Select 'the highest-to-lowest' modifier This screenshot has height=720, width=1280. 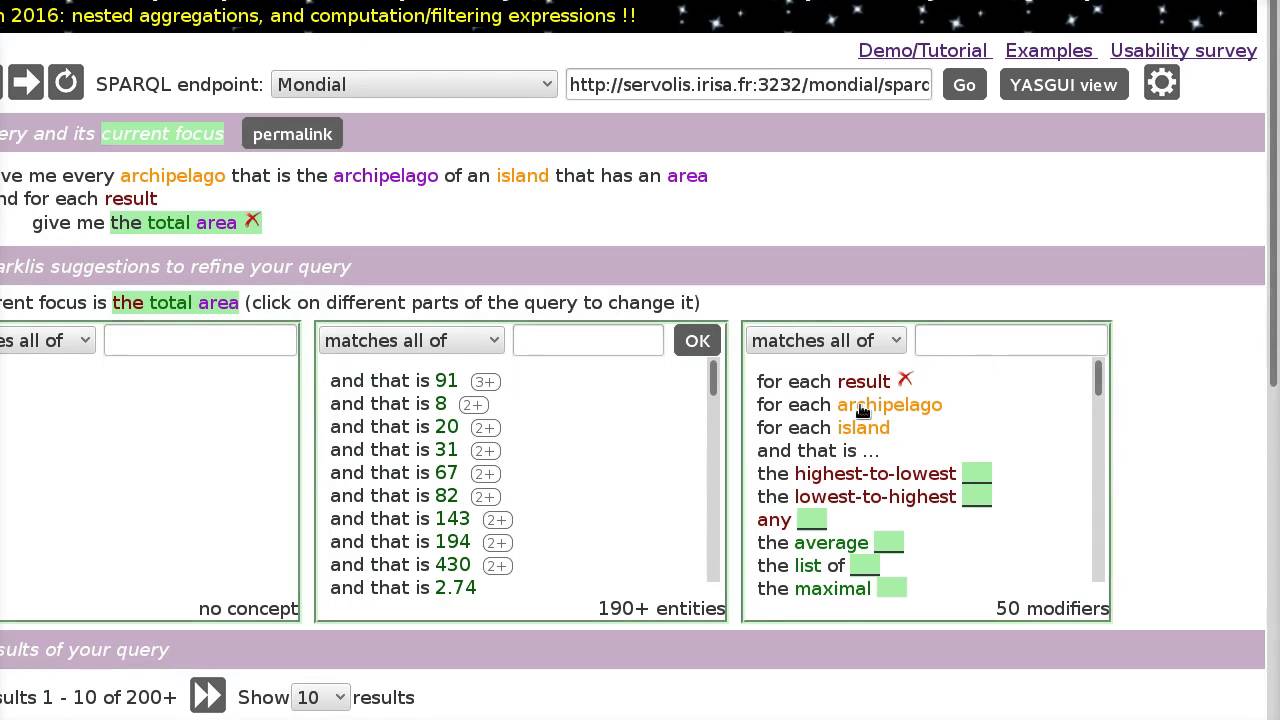(874, 473)
